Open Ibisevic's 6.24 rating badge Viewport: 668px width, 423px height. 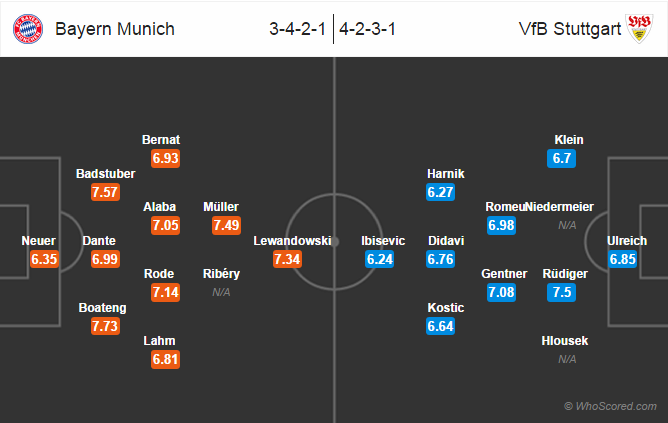[x=379, y=259]
